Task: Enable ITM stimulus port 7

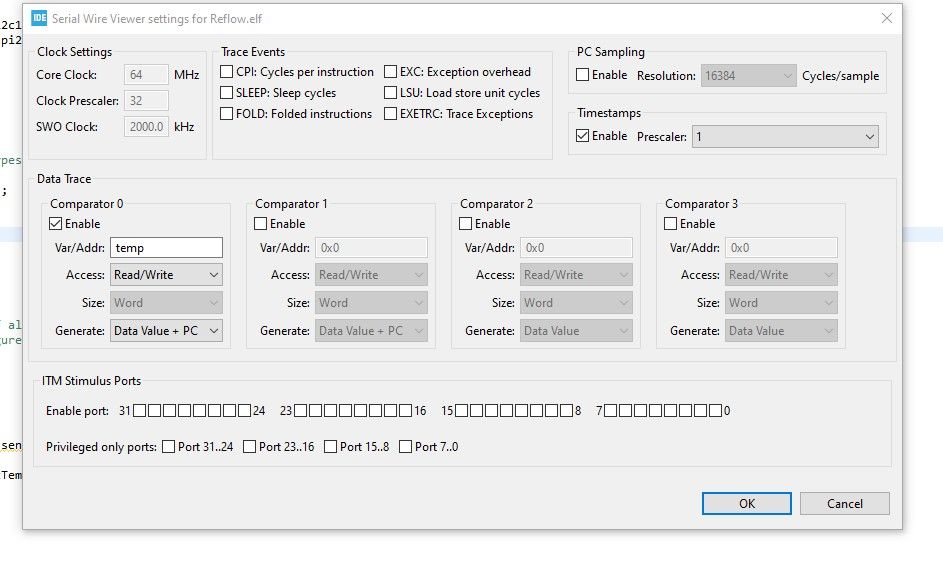Action: pos(610,411)
